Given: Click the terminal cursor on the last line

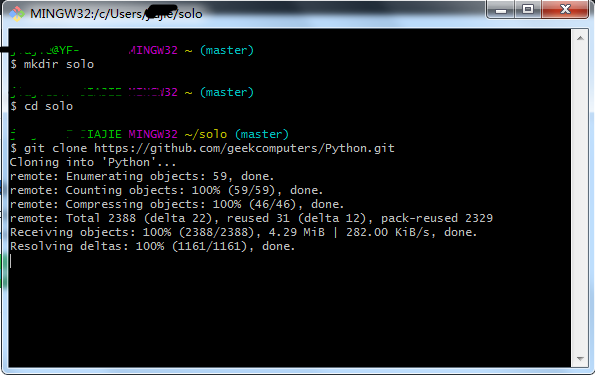Looking at the screenshot, I should 11,261.
